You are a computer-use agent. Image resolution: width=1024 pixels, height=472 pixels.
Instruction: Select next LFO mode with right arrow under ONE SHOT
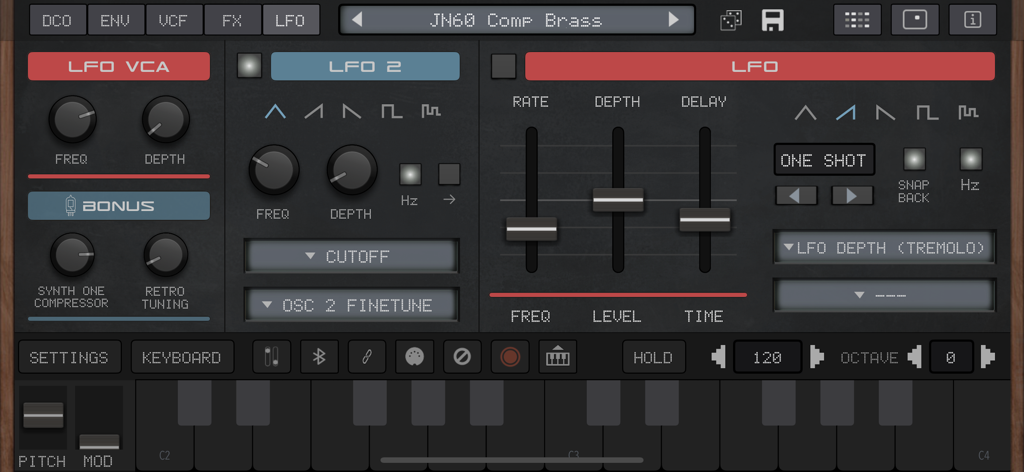pyautogui.click(x=852, y=196)
